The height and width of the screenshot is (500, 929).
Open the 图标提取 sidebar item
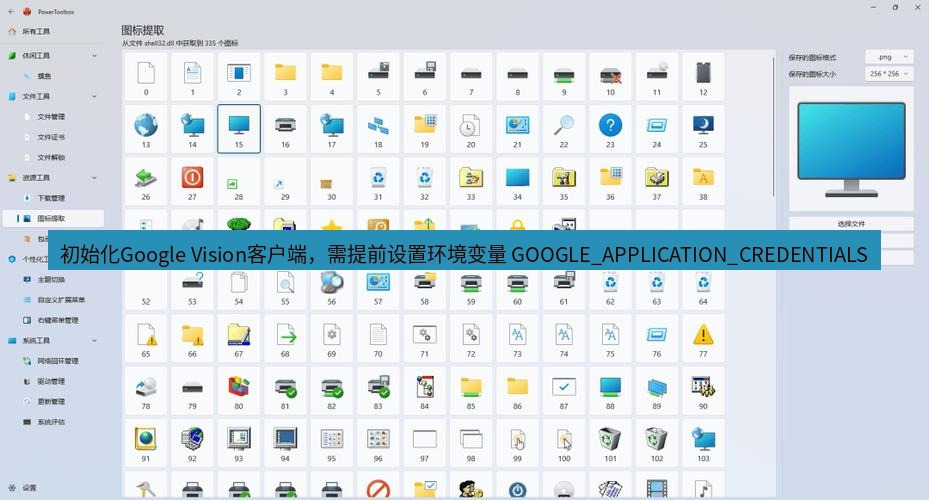pyautogui.click(x=52, y=219)
